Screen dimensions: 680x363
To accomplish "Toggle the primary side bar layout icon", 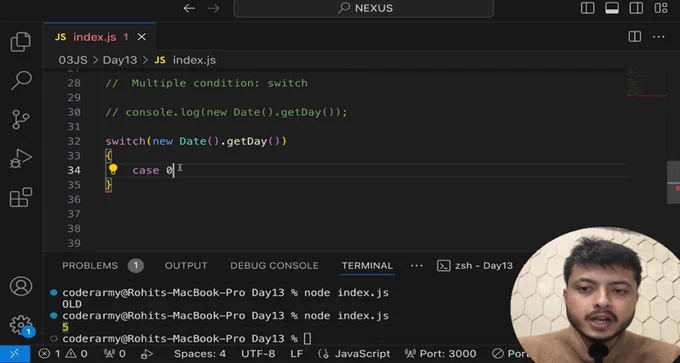I will point(588,8).
